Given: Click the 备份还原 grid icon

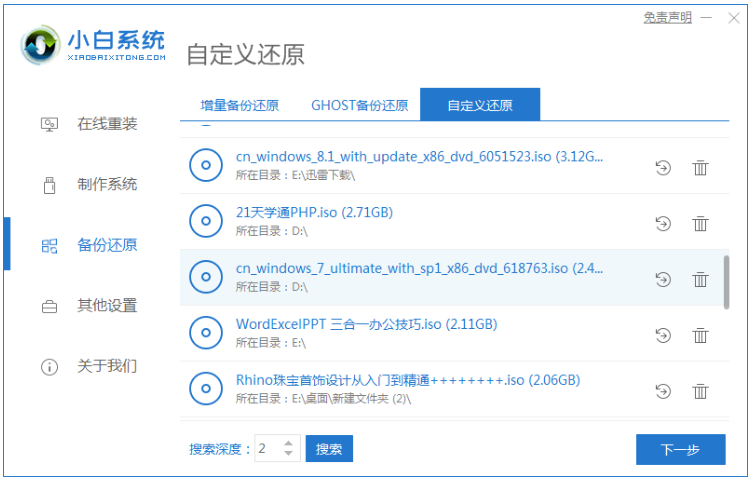Looking at the screenshot, I should tap(49, 246).
